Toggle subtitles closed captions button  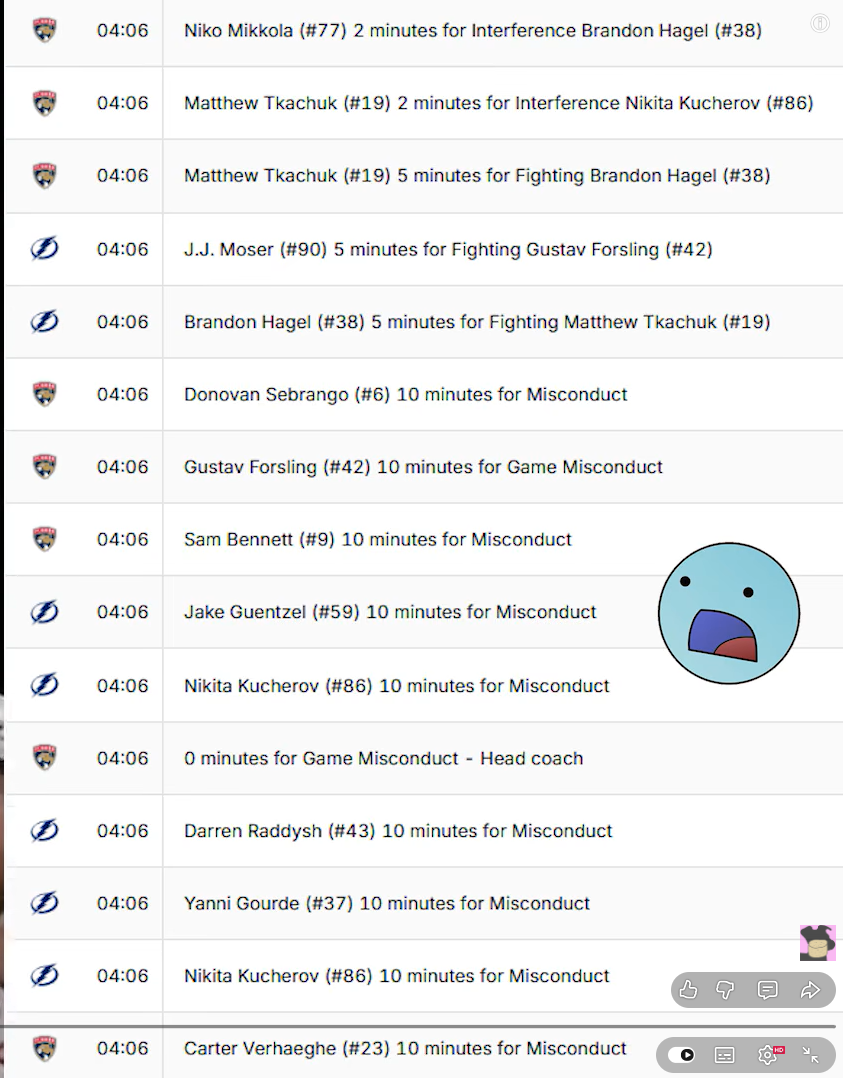point(725,1054)
